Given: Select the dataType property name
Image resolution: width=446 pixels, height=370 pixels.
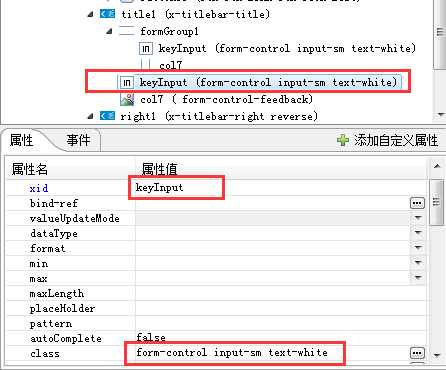Looking at the screenshot, I should (54, 233).
